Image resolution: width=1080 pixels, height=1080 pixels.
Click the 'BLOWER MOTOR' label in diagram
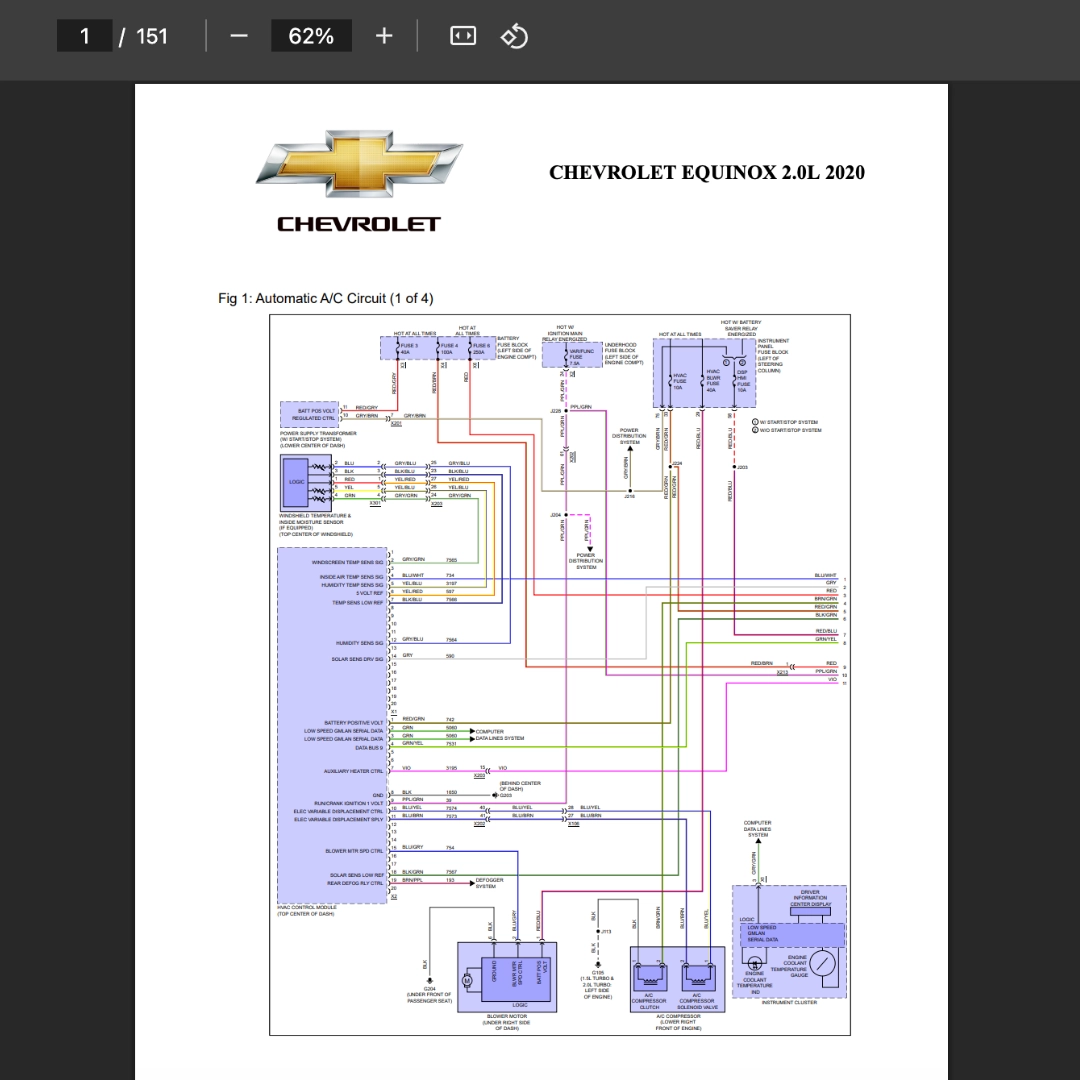tap(507, 1016)
